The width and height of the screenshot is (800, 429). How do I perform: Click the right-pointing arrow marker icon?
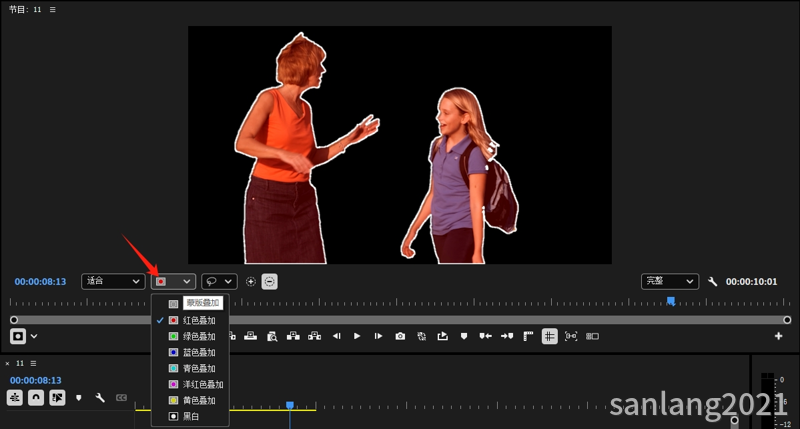pos(507,336)
